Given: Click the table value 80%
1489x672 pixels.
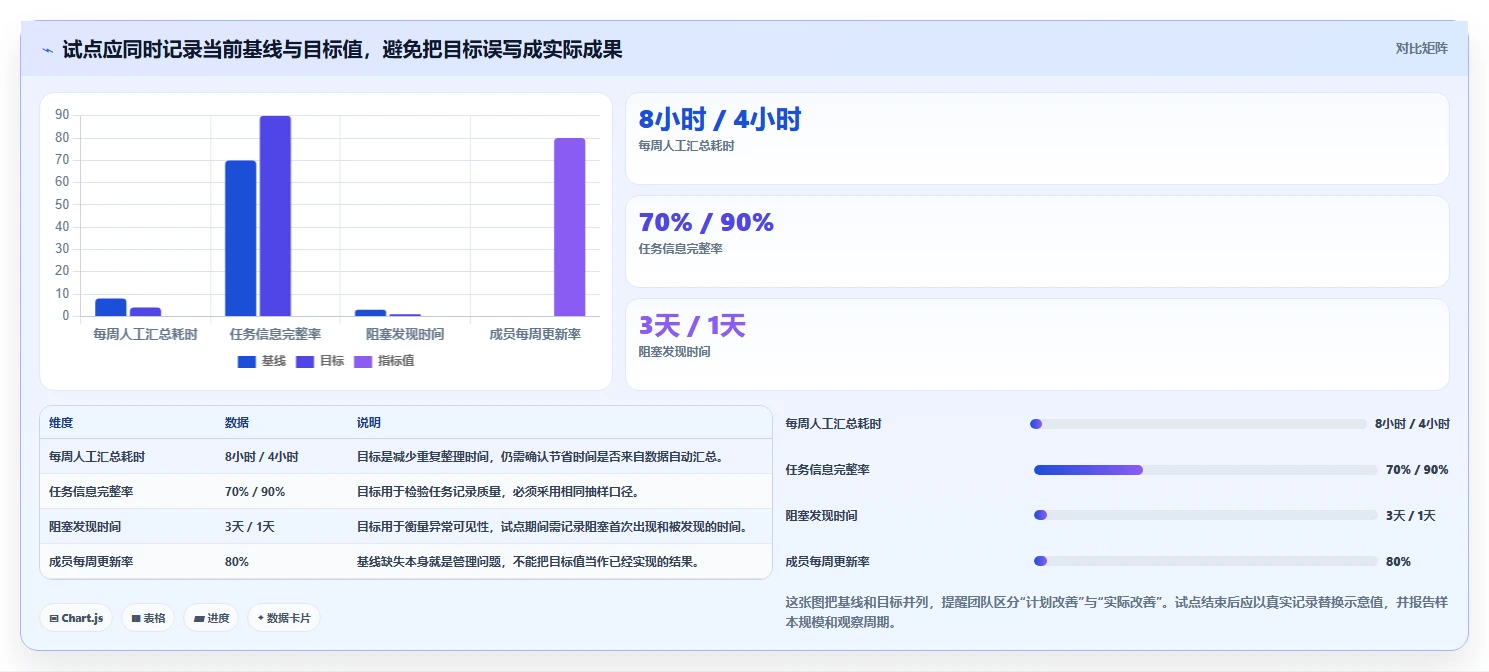Looking at the screenshot, I should (x=237, y=562).
